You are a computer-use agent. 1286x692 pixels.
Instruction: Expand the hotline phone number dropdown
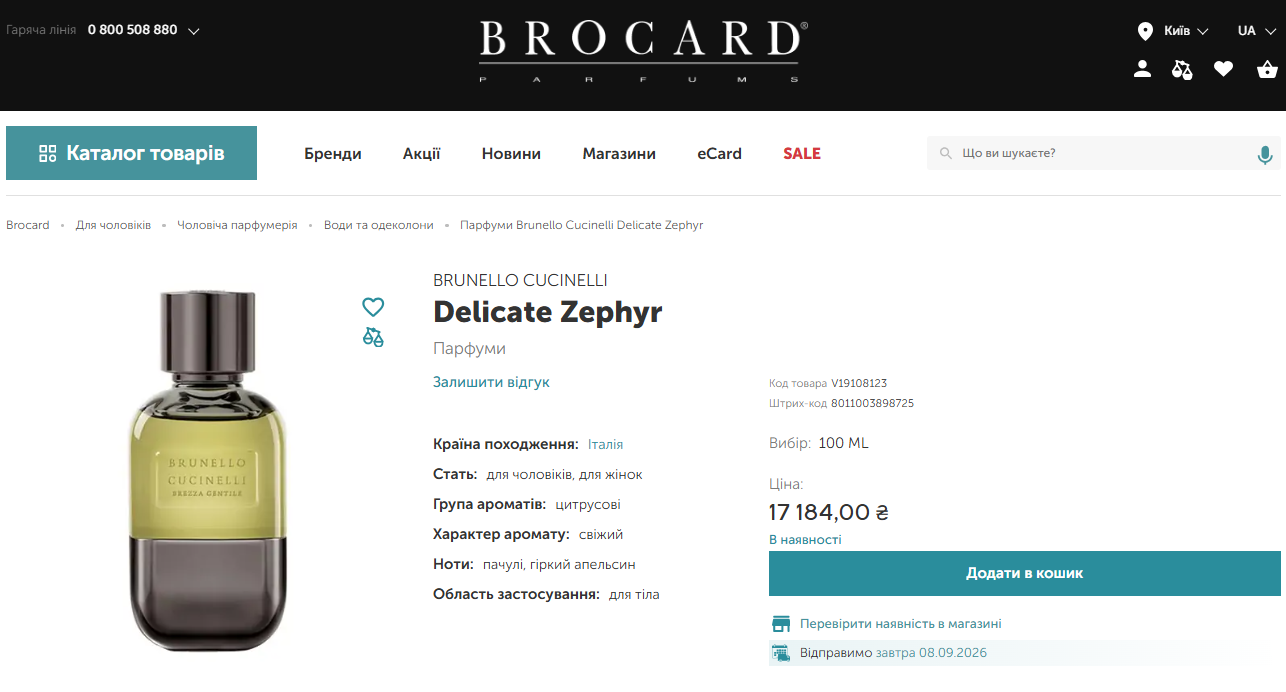[194, 31]
